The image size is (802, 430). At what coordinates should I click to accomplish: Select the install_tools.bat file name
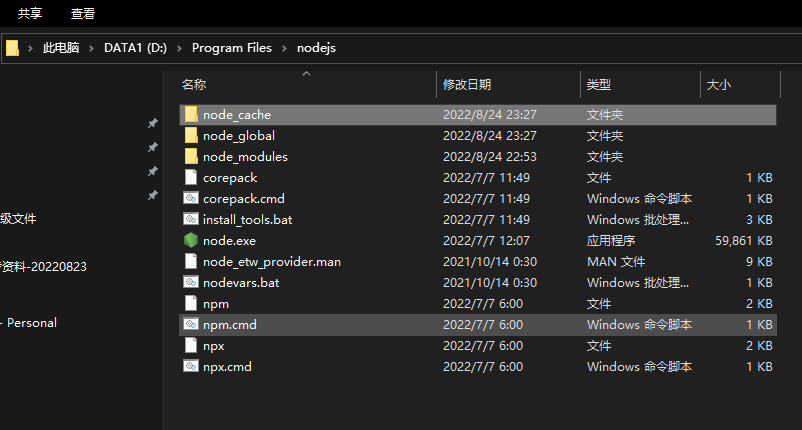248,220
